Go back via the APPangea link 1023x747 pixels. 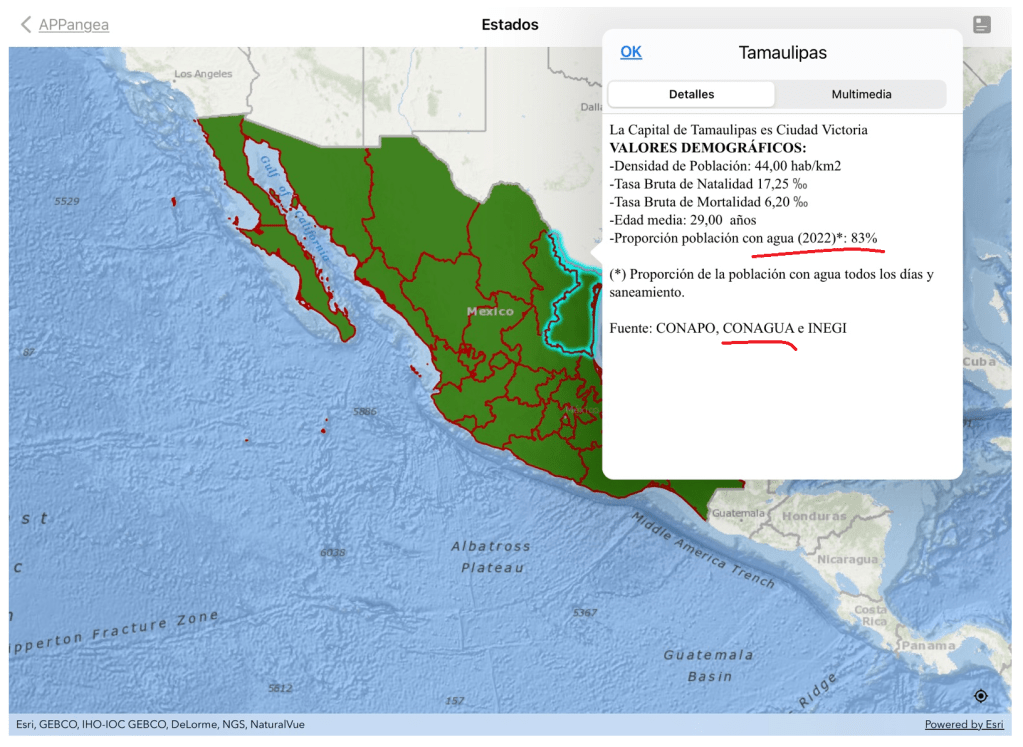pyautogui.click(x=73, y=25)
